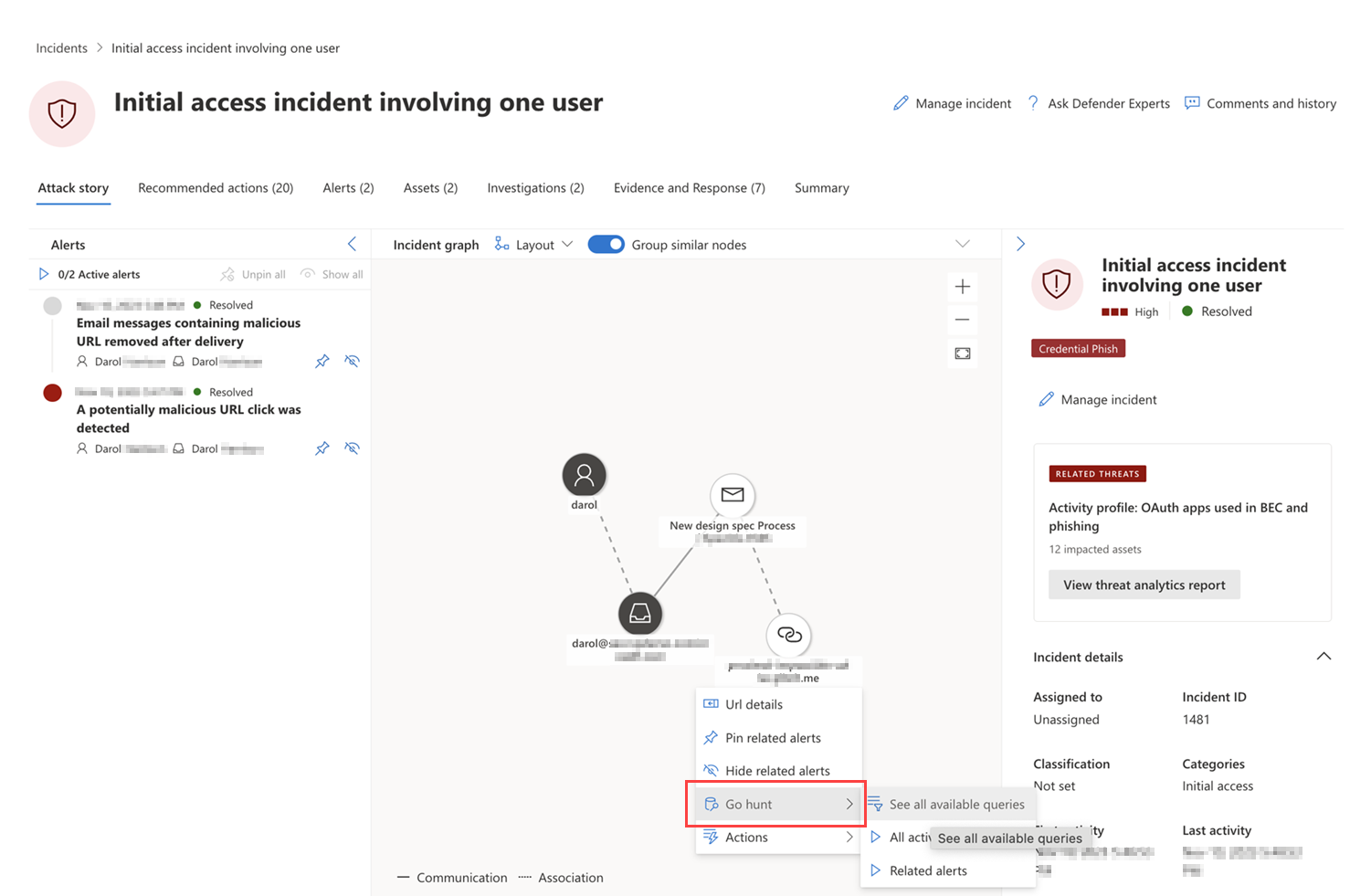Open Comments and history
Screen dimensions: 1371x896
click(1260, 103)
